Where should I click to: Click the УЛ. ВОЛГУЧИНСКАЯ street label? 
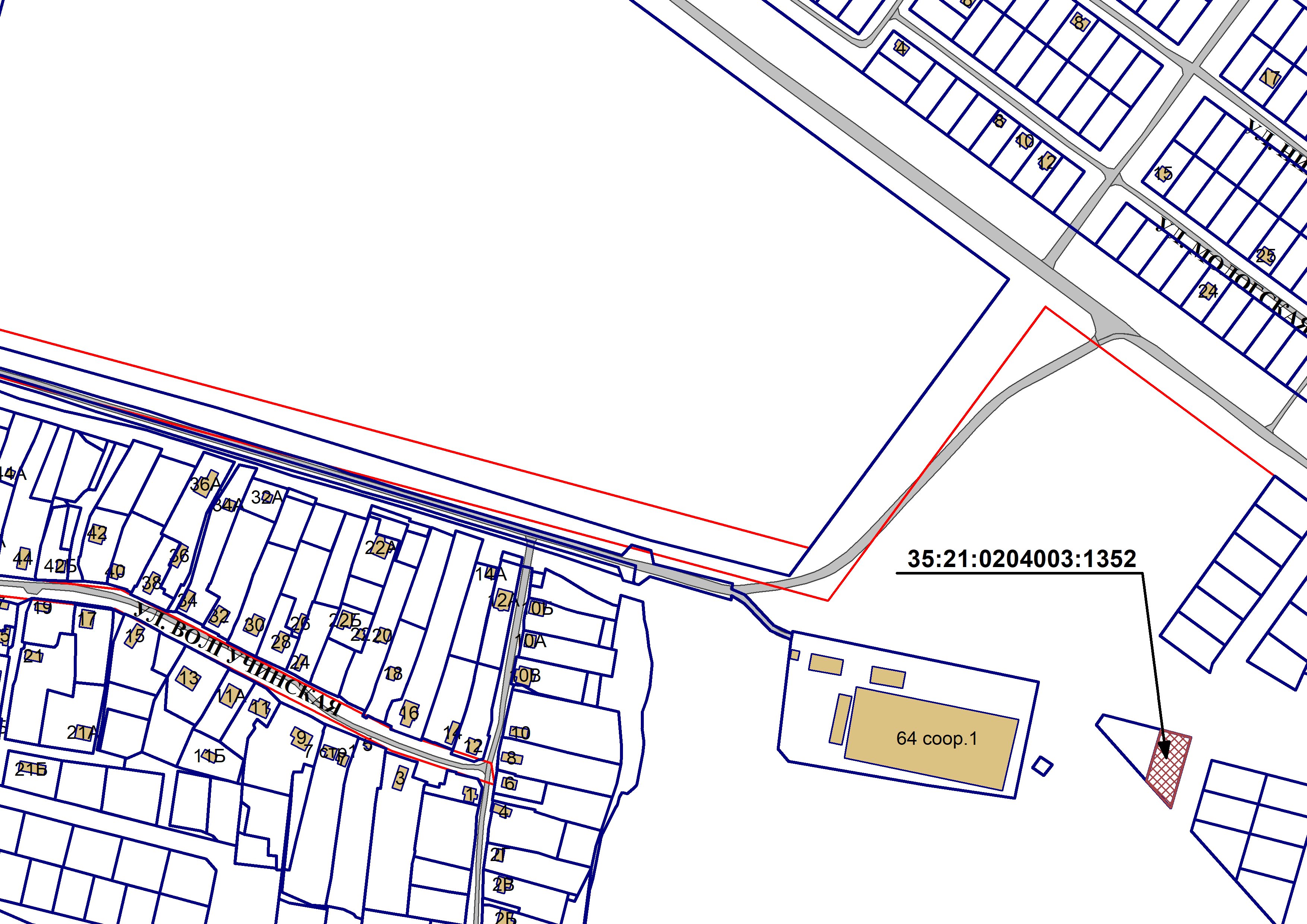pyautogui.click(x=238, y=659)
